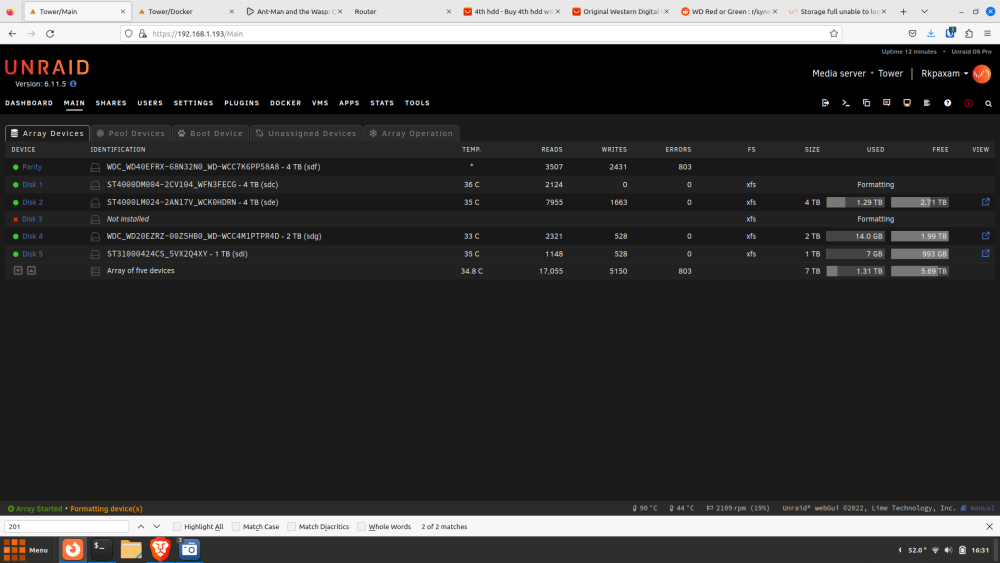
Task: Open the Parity device link
Action: point(32,167)
